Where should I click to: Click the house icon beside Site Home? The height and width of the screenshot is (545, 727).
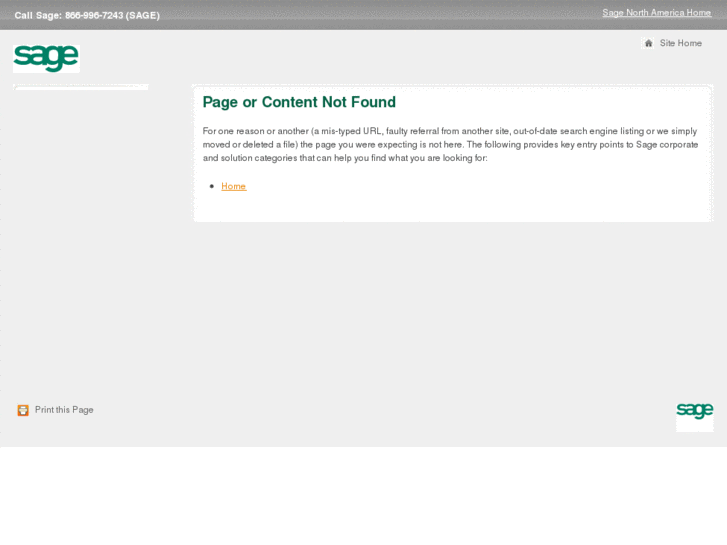tap(648, 43)
